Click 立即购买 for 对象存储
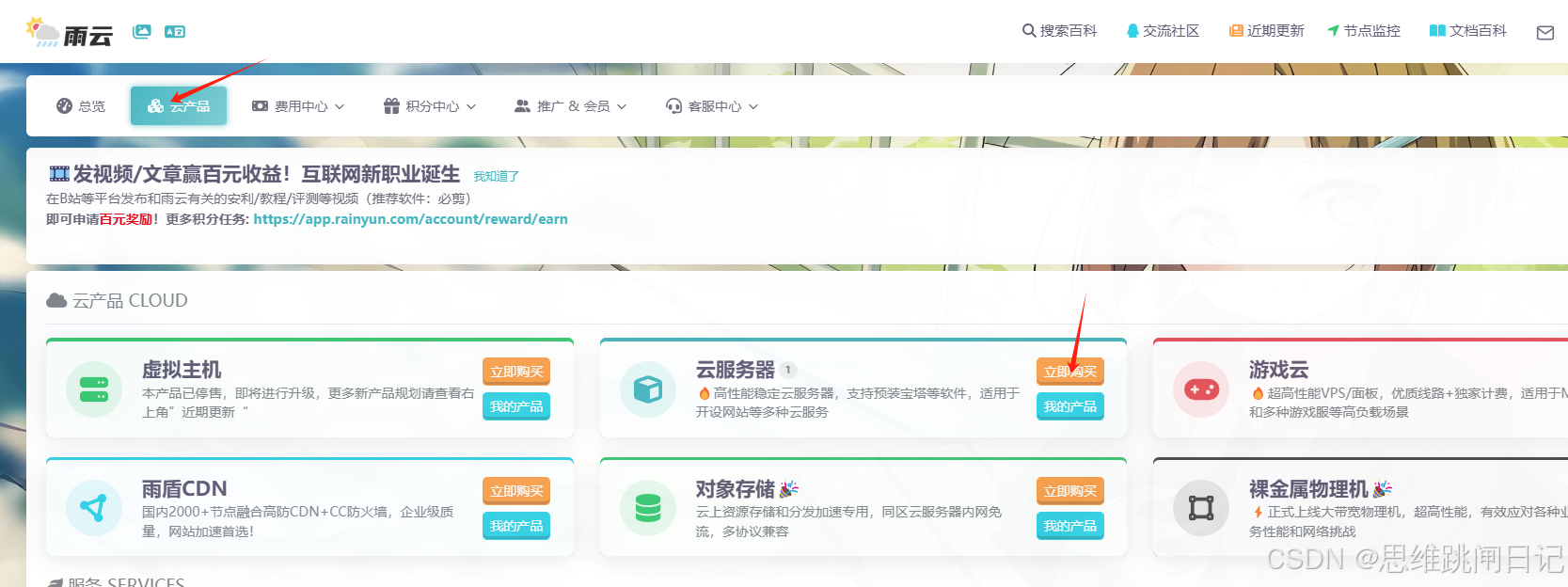Viewport: 1568px width, 587px height. (x=1070, y=491)
